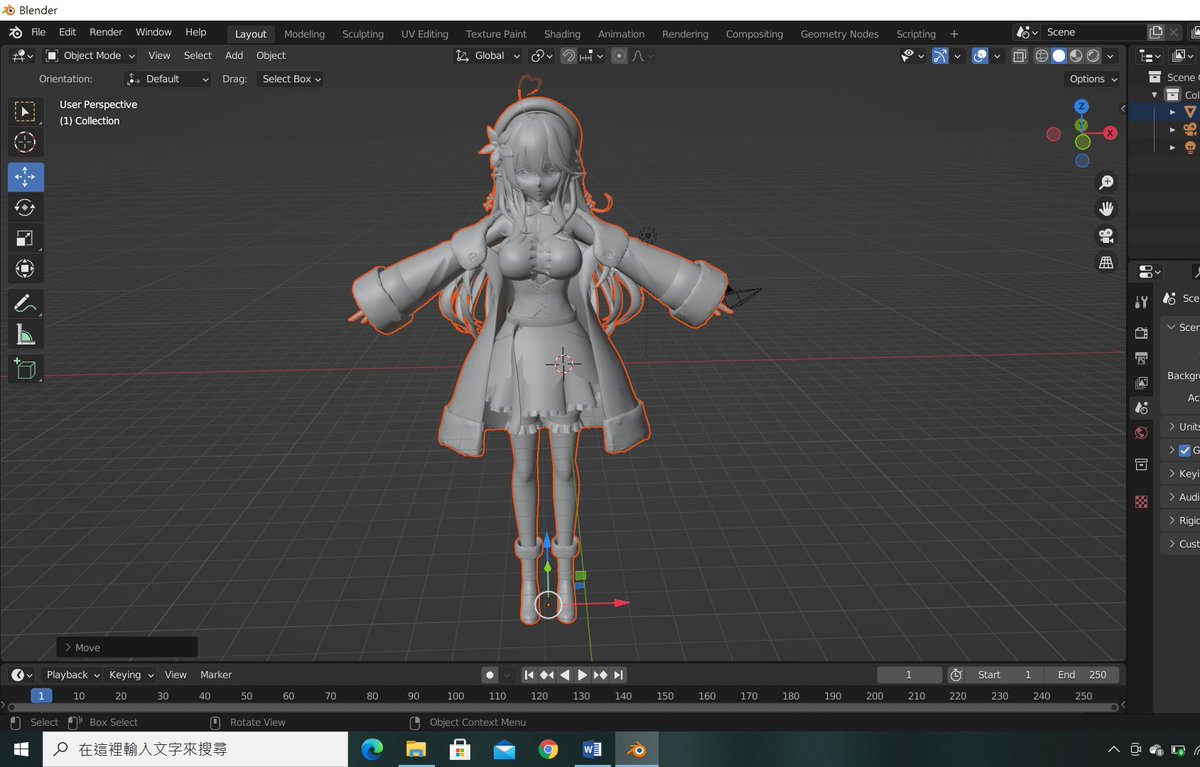Open the Scene properties tab
The width and height of the screenshot is (1200, 767).
[x=1141, y=408]
